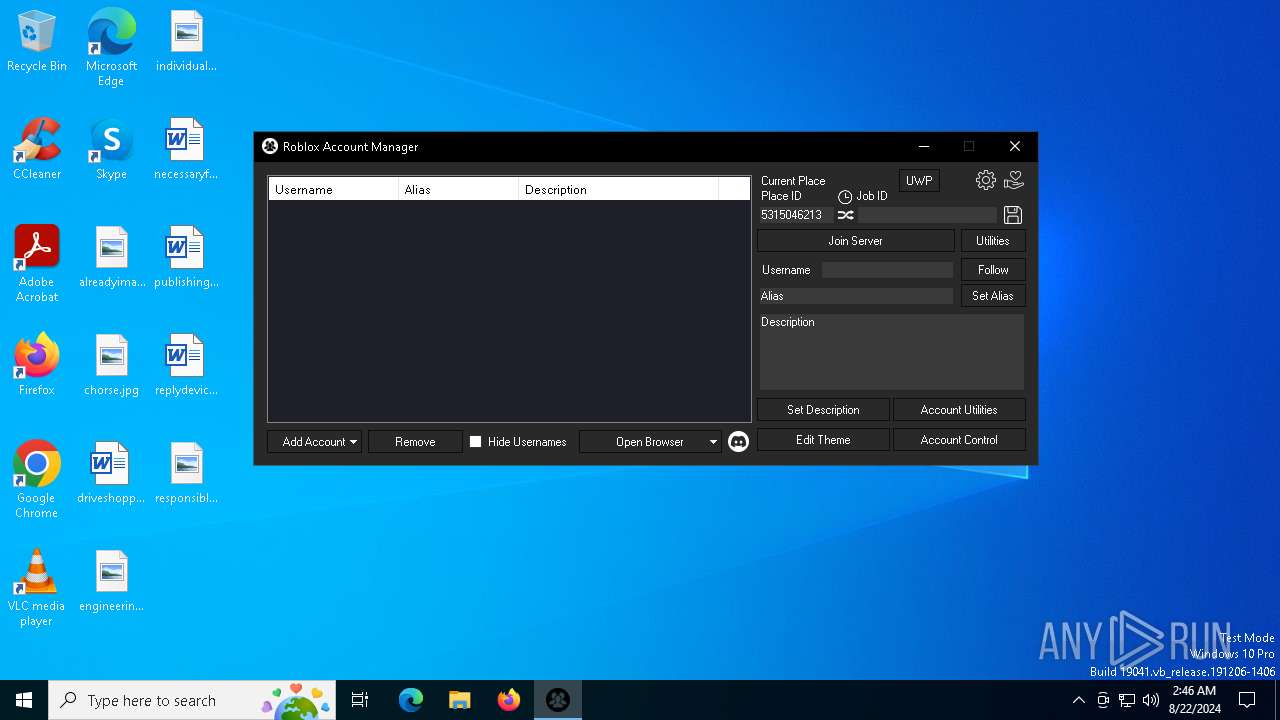Click Roblox Account Manager taskbar icon

[558, 700]
